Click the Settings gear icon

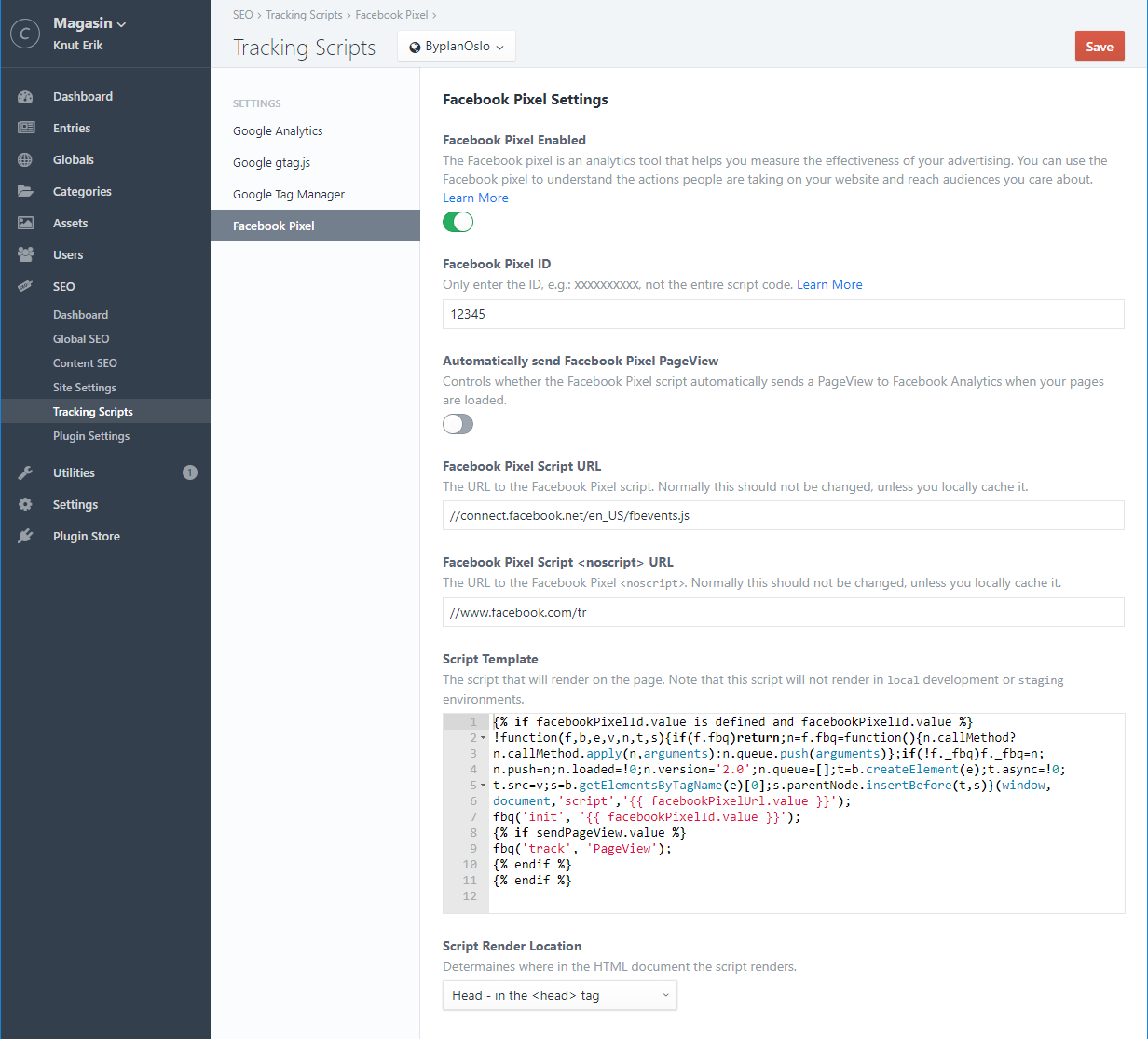point(25,504)
